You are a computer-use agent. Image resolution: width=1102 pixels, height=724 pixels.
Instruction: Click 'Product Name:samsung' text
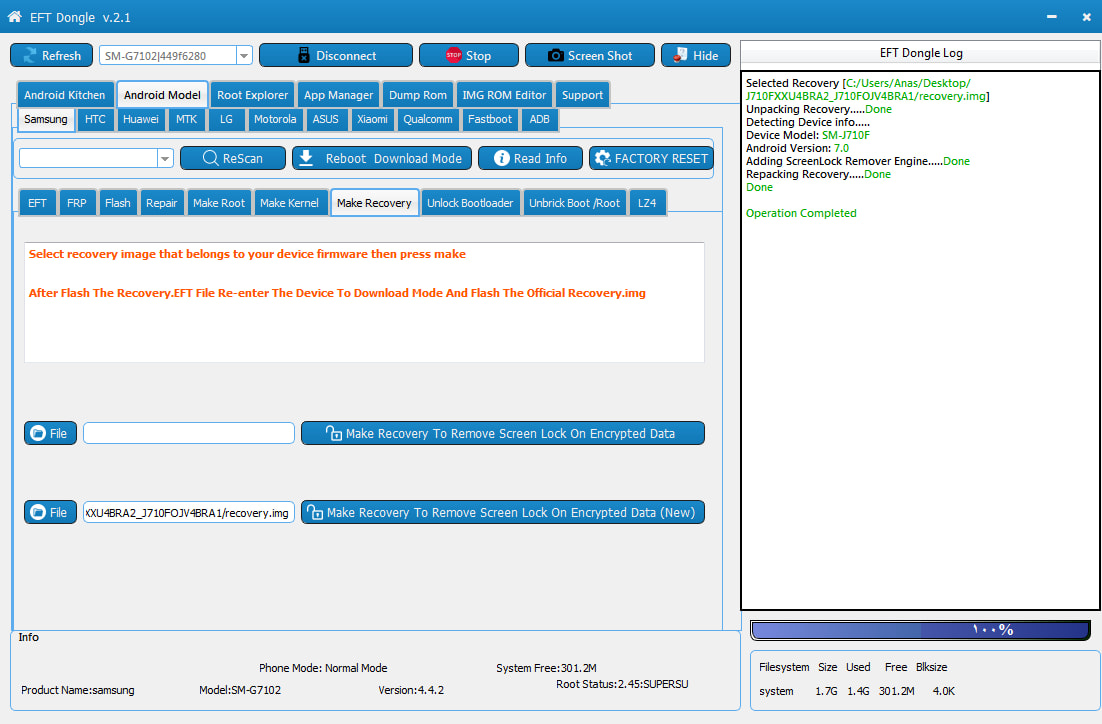click(77, 690)
